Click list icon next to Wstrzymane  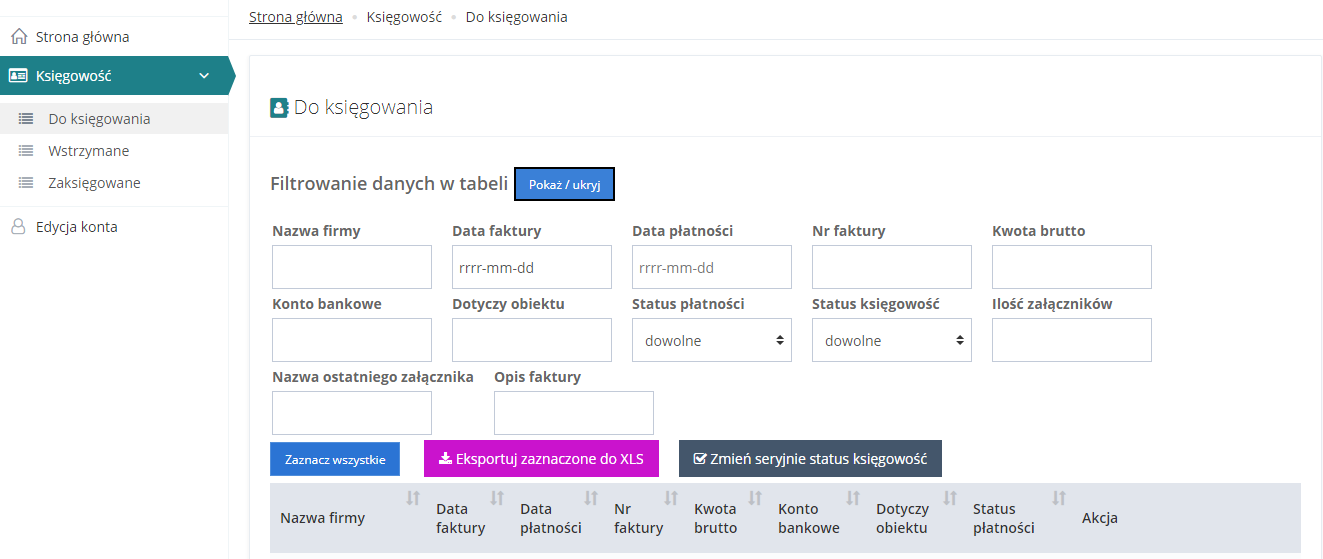26,151
